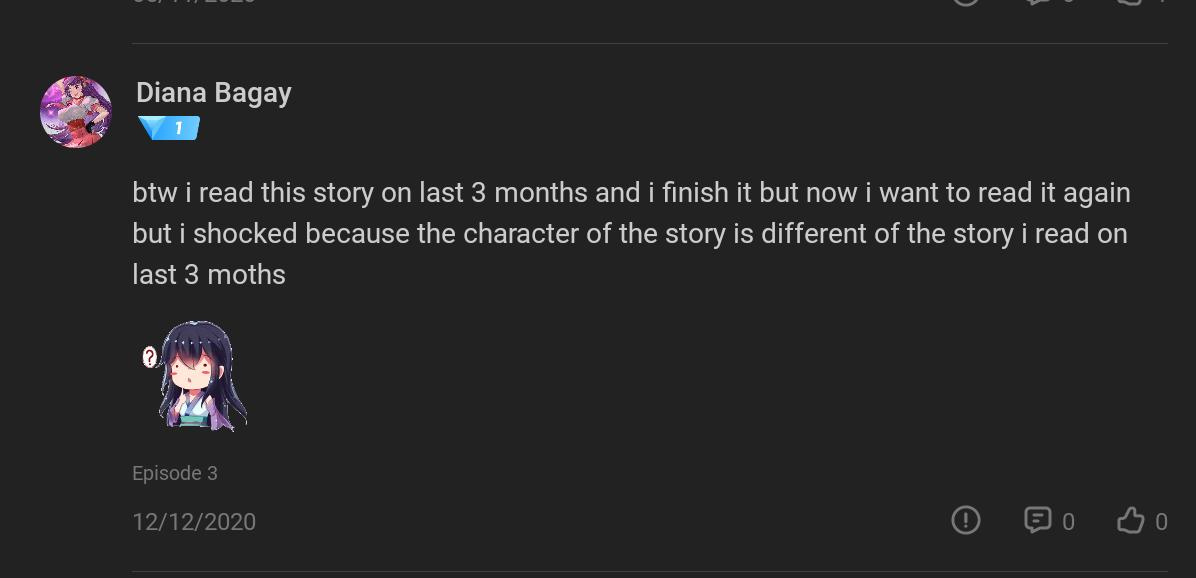
Task: Click the cut-off report icon at top
Action: 965,2
